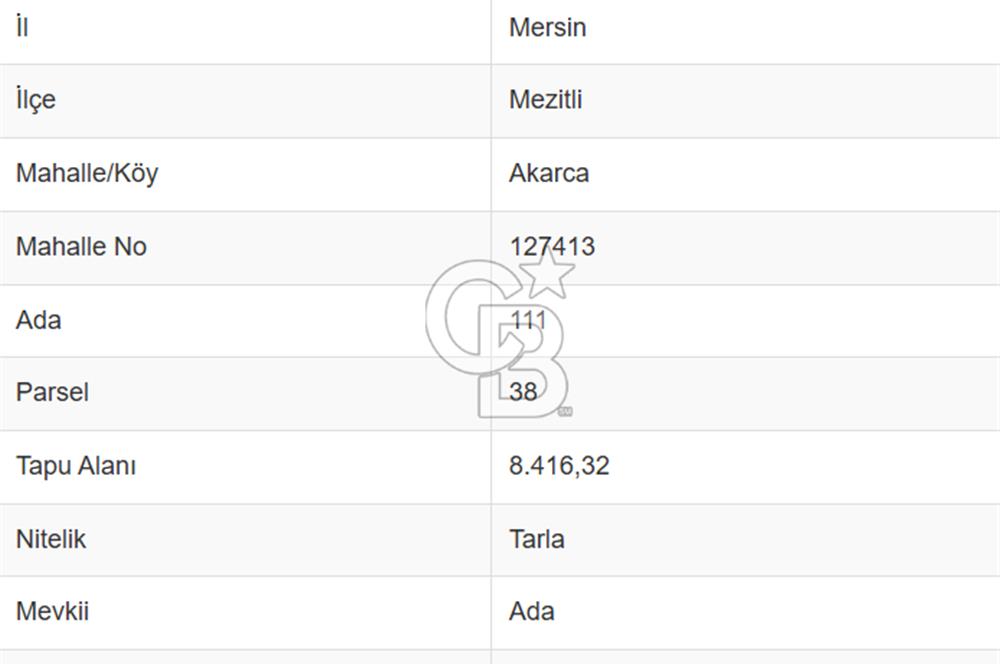1000x664 pixels.
Task: Select the Mahalle No label
Action: point(81,246)
